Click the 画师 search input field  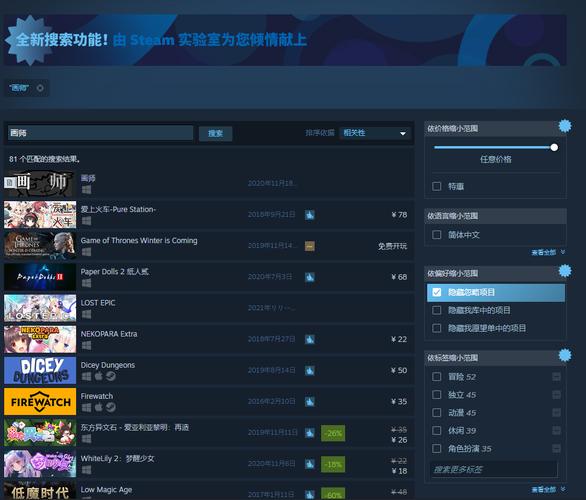coord(100,133)
